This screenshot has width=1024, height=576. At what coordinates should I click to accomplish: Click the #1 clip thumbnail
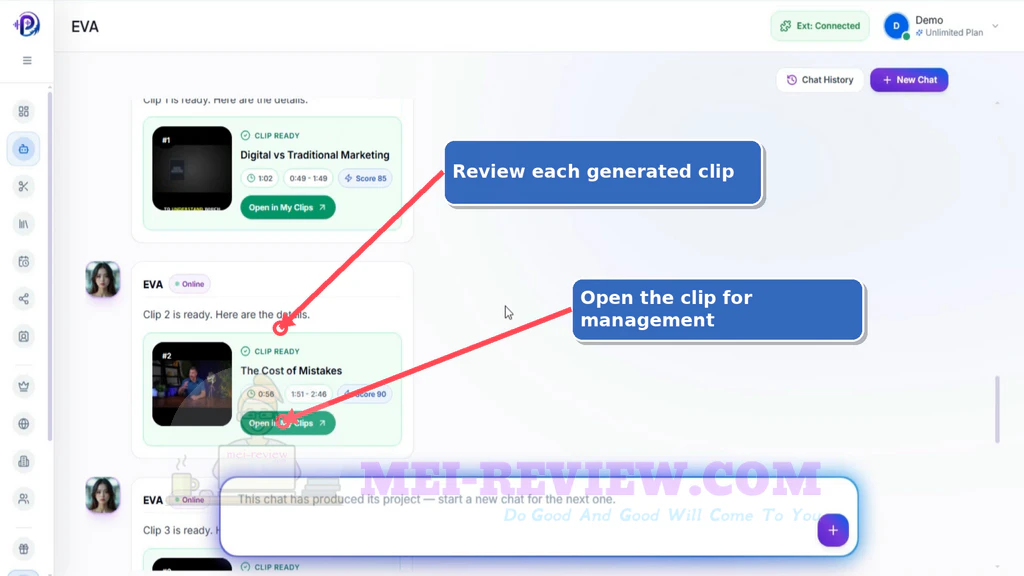(192, 168)
